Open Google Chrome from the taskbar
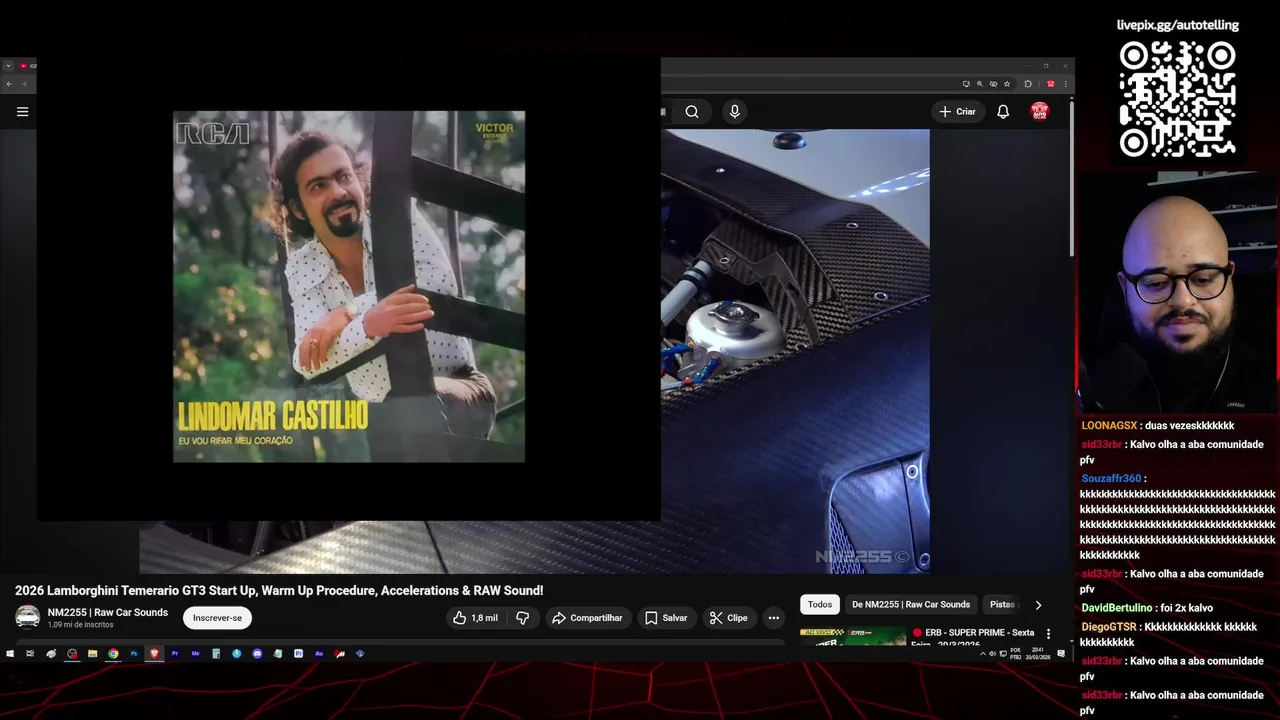 113,654
